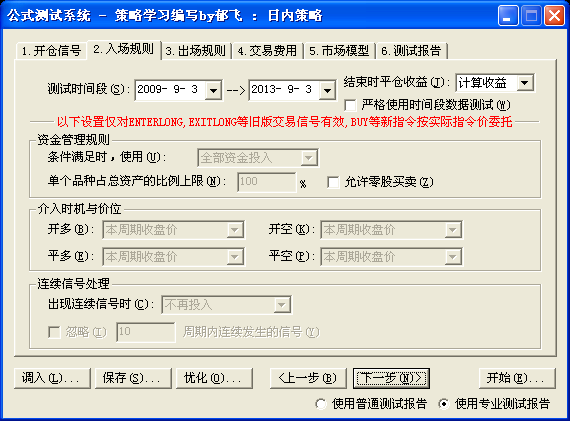This screenshot has height=421, width=570.
Task: Click the 保存(S)... button
Action: 133,378
